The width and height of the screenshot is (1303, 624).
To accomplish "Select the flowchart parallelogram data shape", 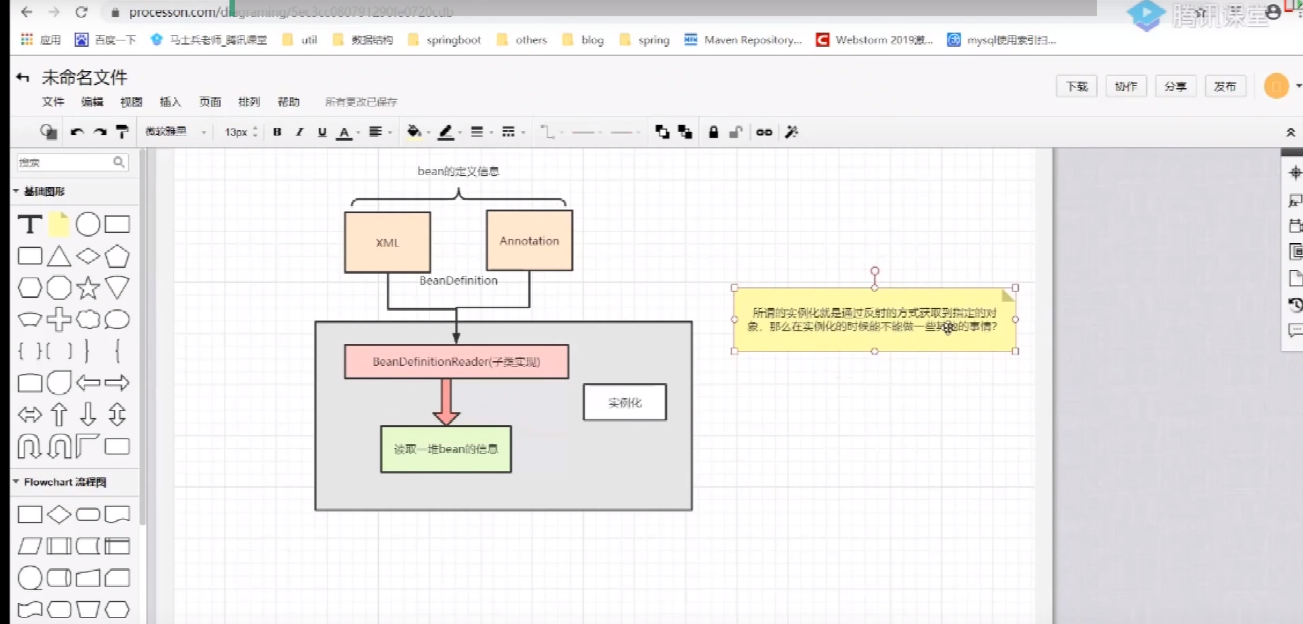I will coord(30,546).
